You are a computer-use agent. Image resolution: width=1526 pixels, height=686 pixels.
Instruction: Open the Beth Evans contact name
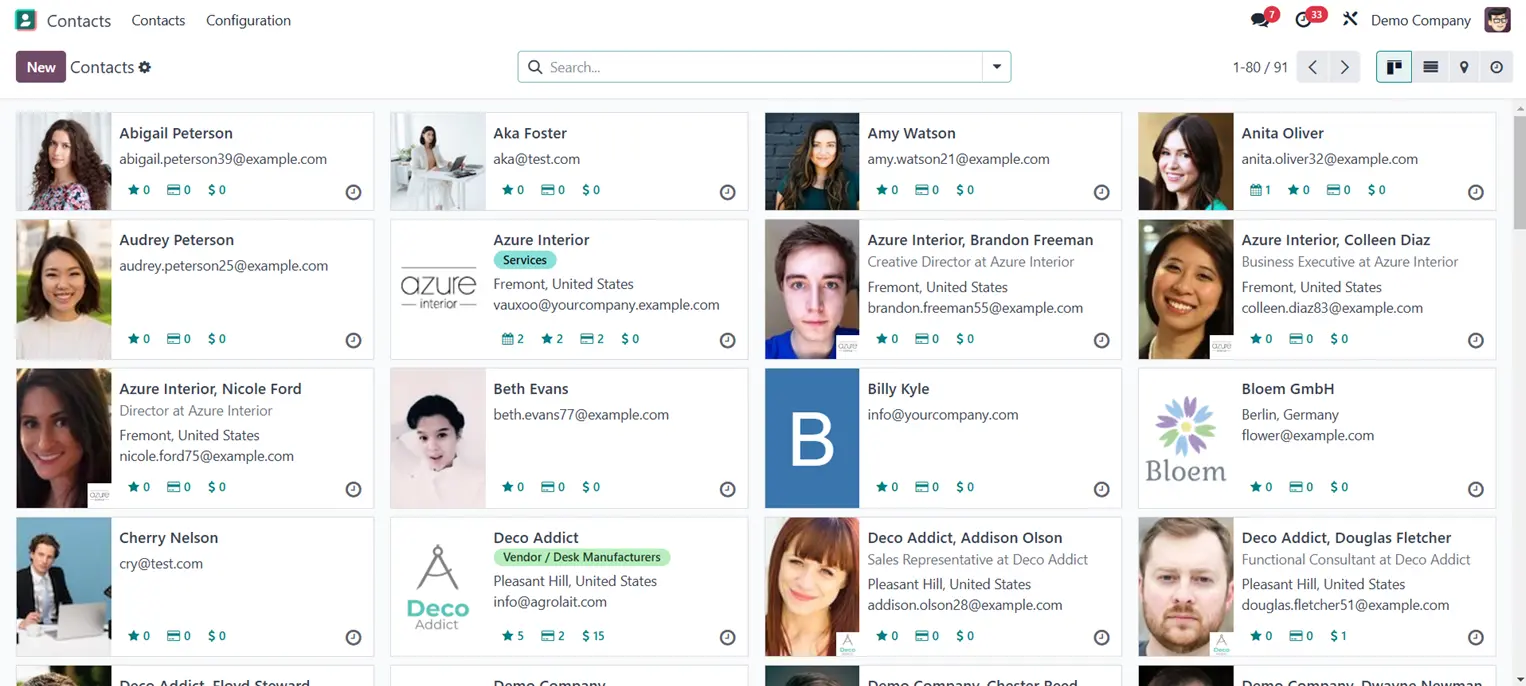[x=530, y=389]
